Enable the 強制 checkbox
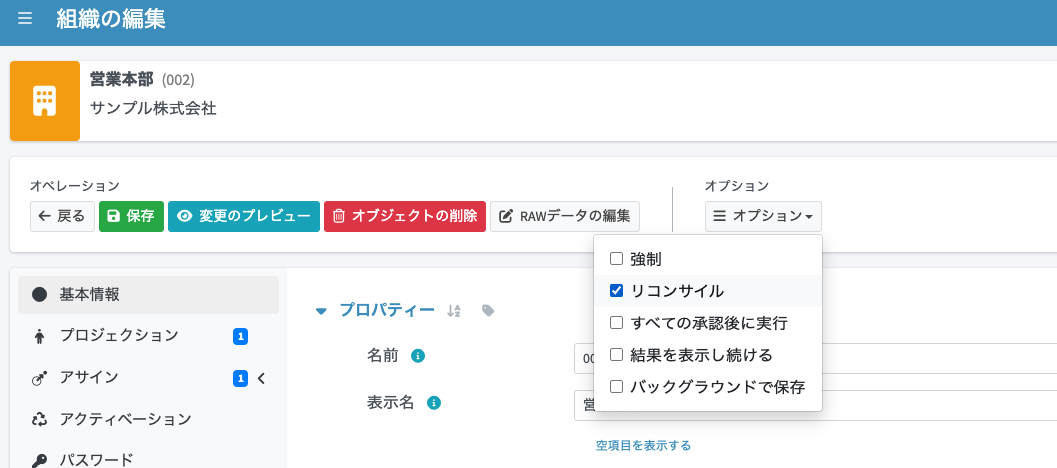This screenshot has width=1057, height=468. click(x=616, y=258)
